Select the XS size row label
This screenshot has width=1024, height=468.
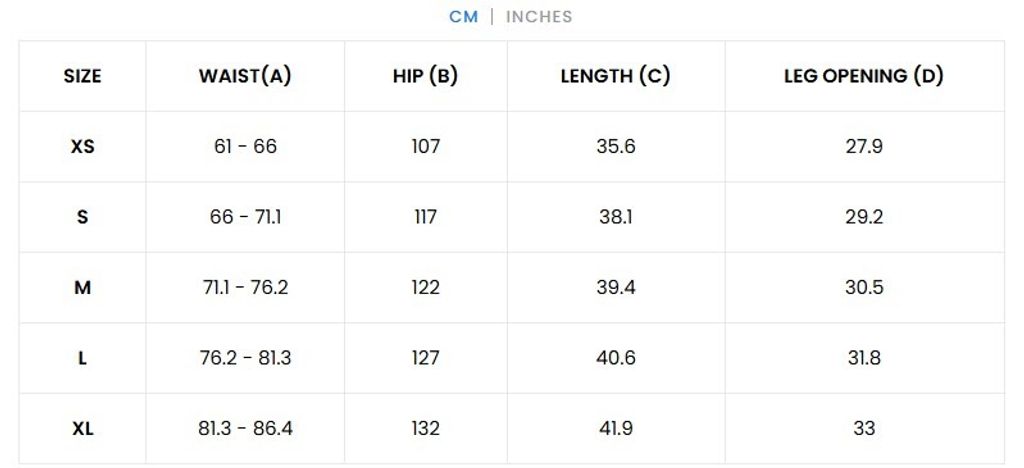coord(82,146)
